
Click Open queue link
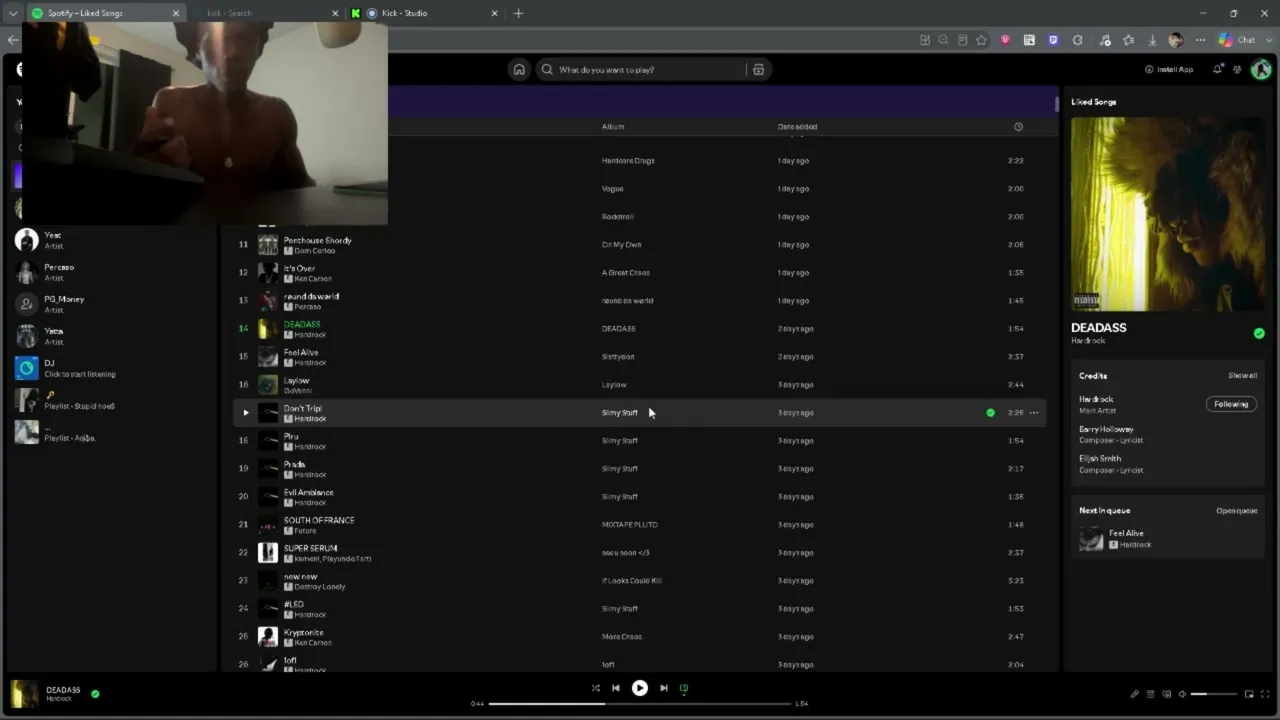pyautogui.click(x=1237, y=511)
